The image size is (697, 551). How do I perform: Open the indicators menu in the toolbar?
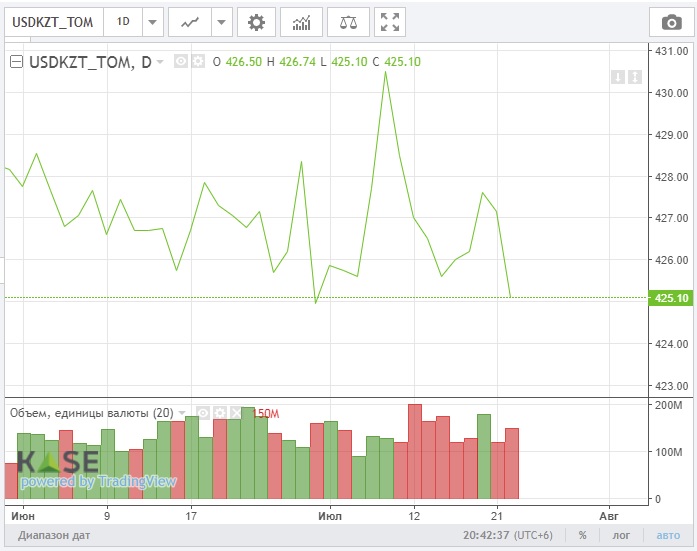pyautogui.click(x=301, y=22)
